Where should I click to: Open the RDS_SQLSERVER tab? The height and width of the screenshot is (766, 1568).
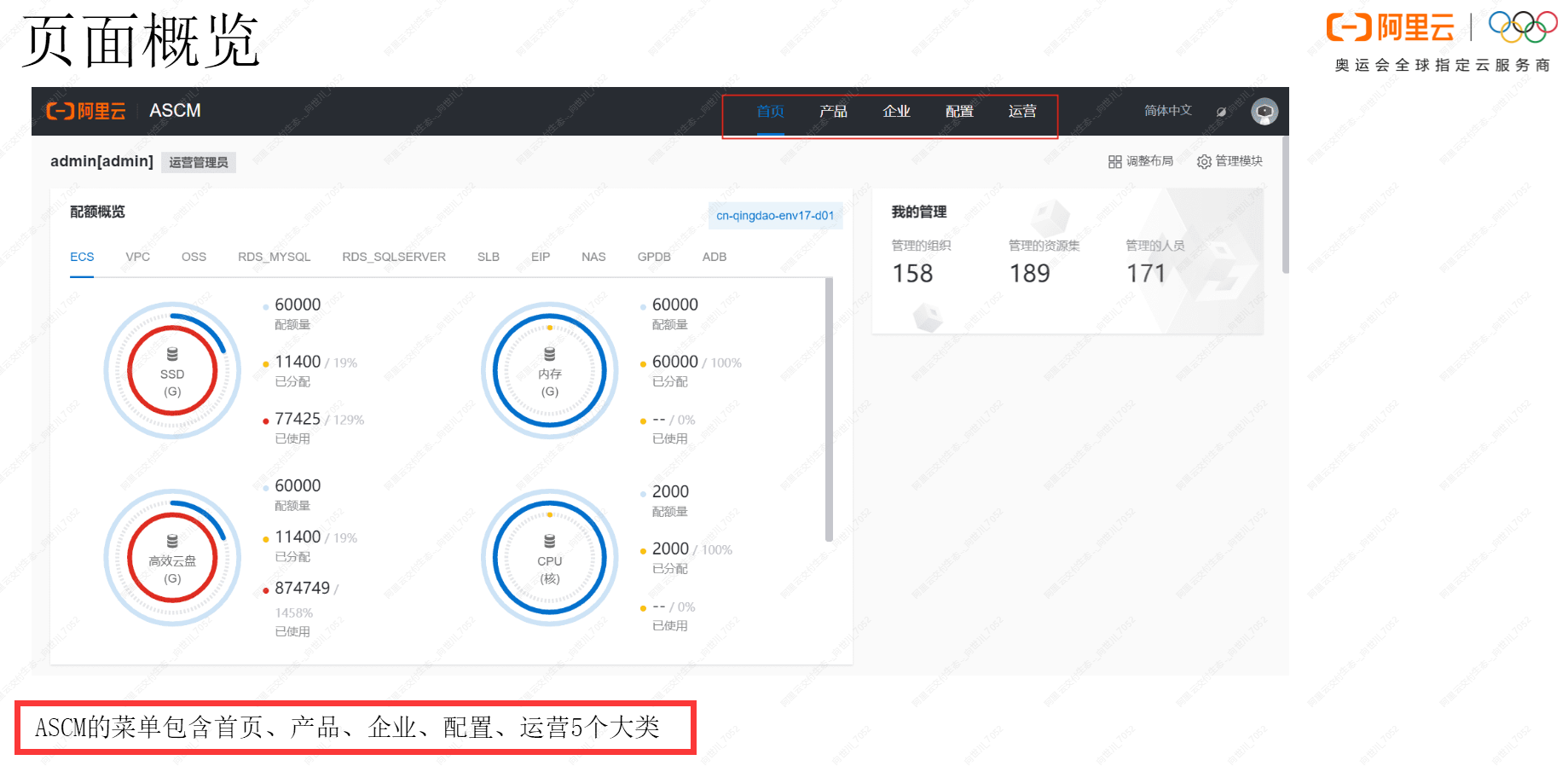point(394,257)
